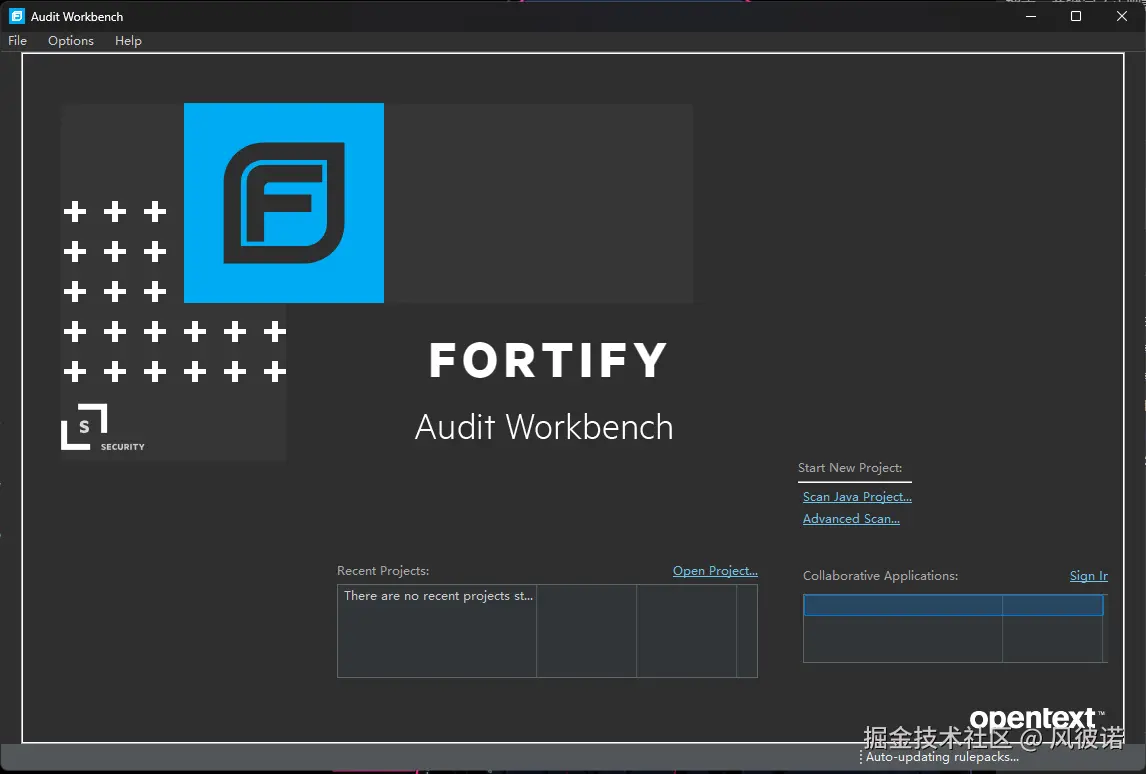Select 'There are no recent projects' row
1146x774 pixels.
coord(439,596)
